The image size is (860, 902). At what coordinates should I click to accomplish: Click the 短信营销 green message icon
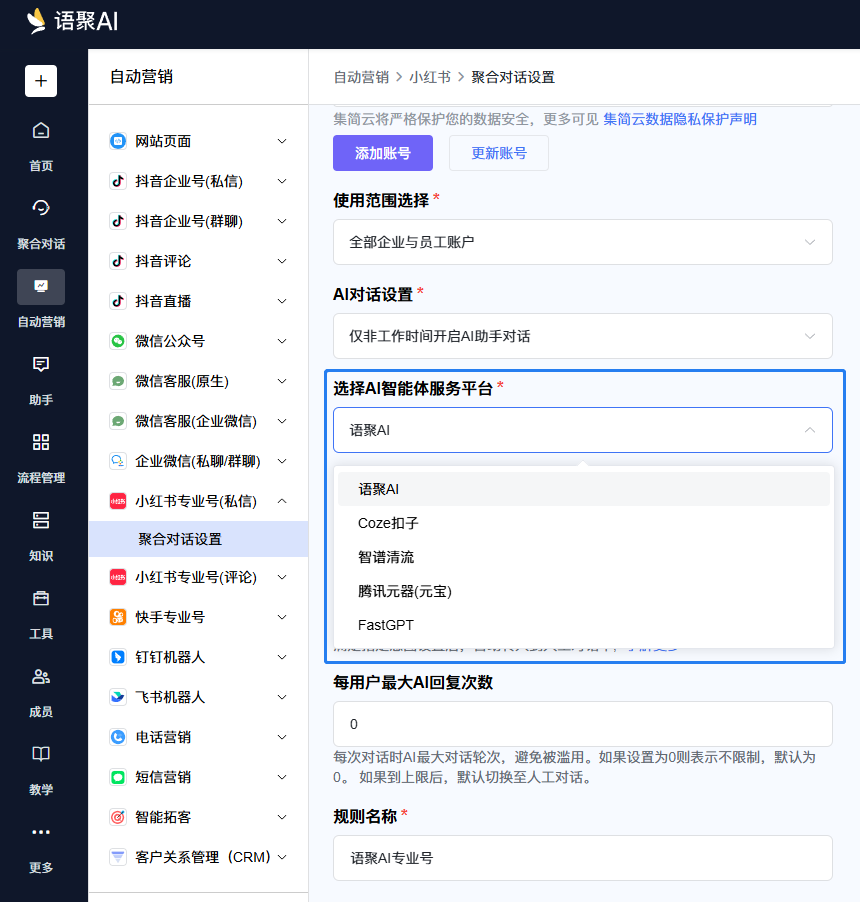[x=118, y=777]
